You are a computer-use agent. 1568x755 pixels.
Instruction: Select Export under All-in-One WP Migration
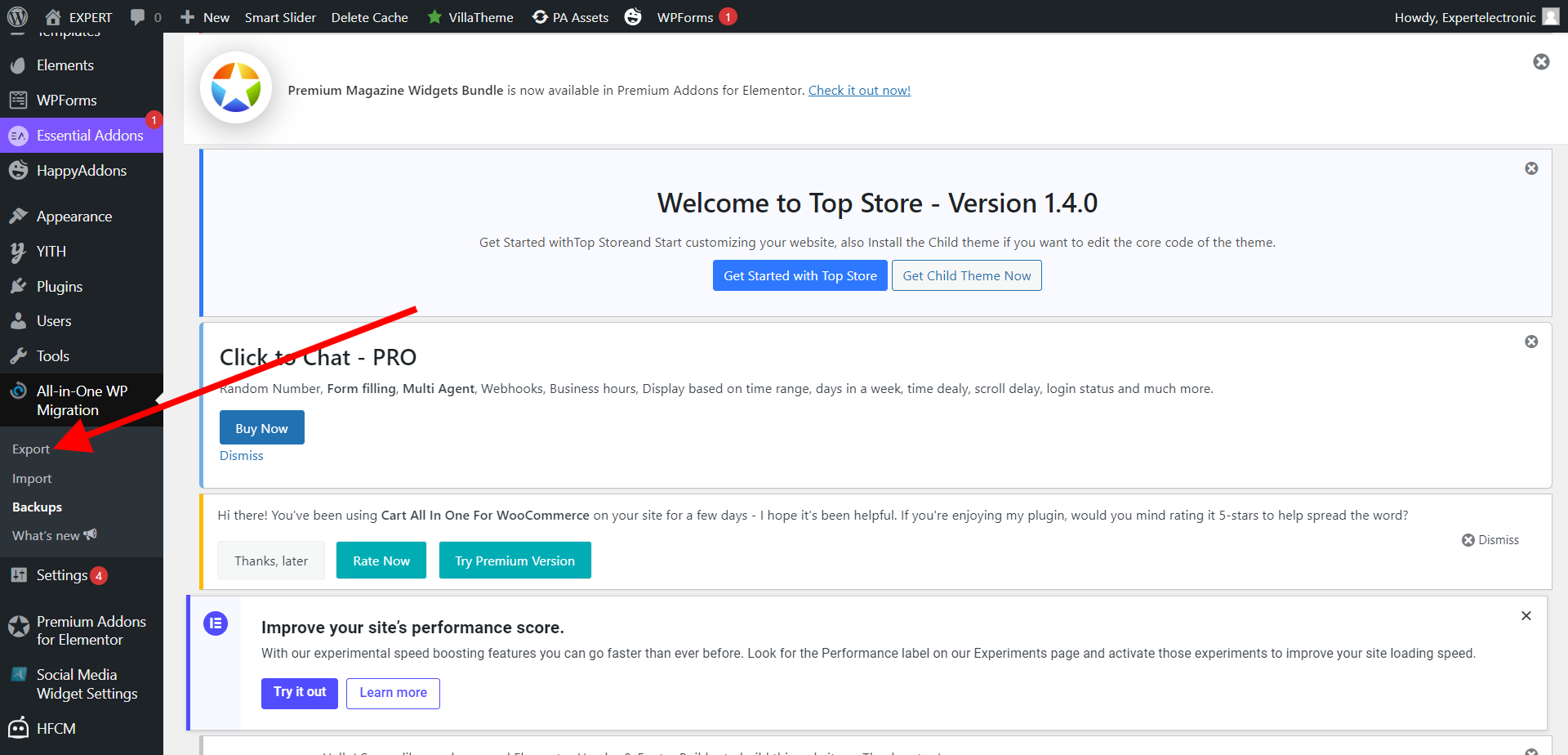coord(31,449)
